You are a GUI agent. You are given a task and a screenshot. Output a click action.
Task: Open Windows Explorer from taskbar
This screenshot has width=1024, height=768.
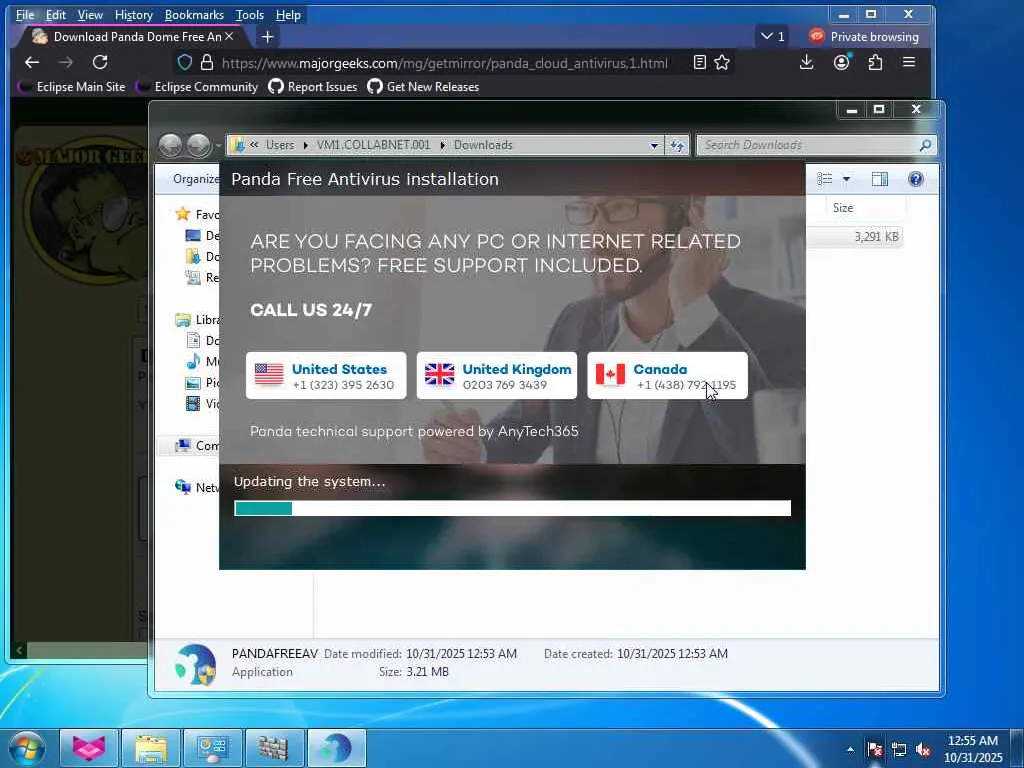point(151,748)
